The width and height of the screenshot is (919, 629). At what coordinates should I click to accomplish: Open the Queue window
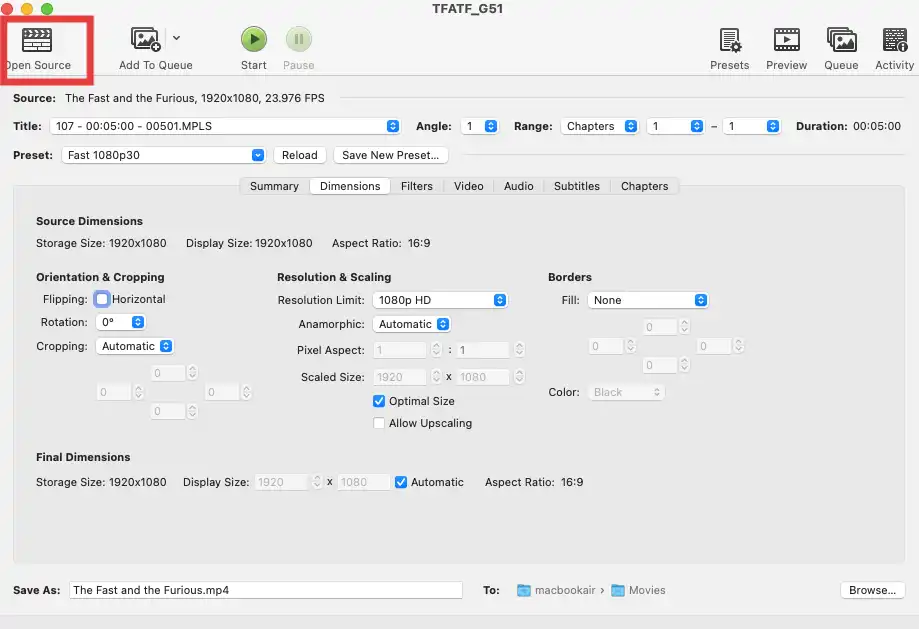[x=840, y=41]
